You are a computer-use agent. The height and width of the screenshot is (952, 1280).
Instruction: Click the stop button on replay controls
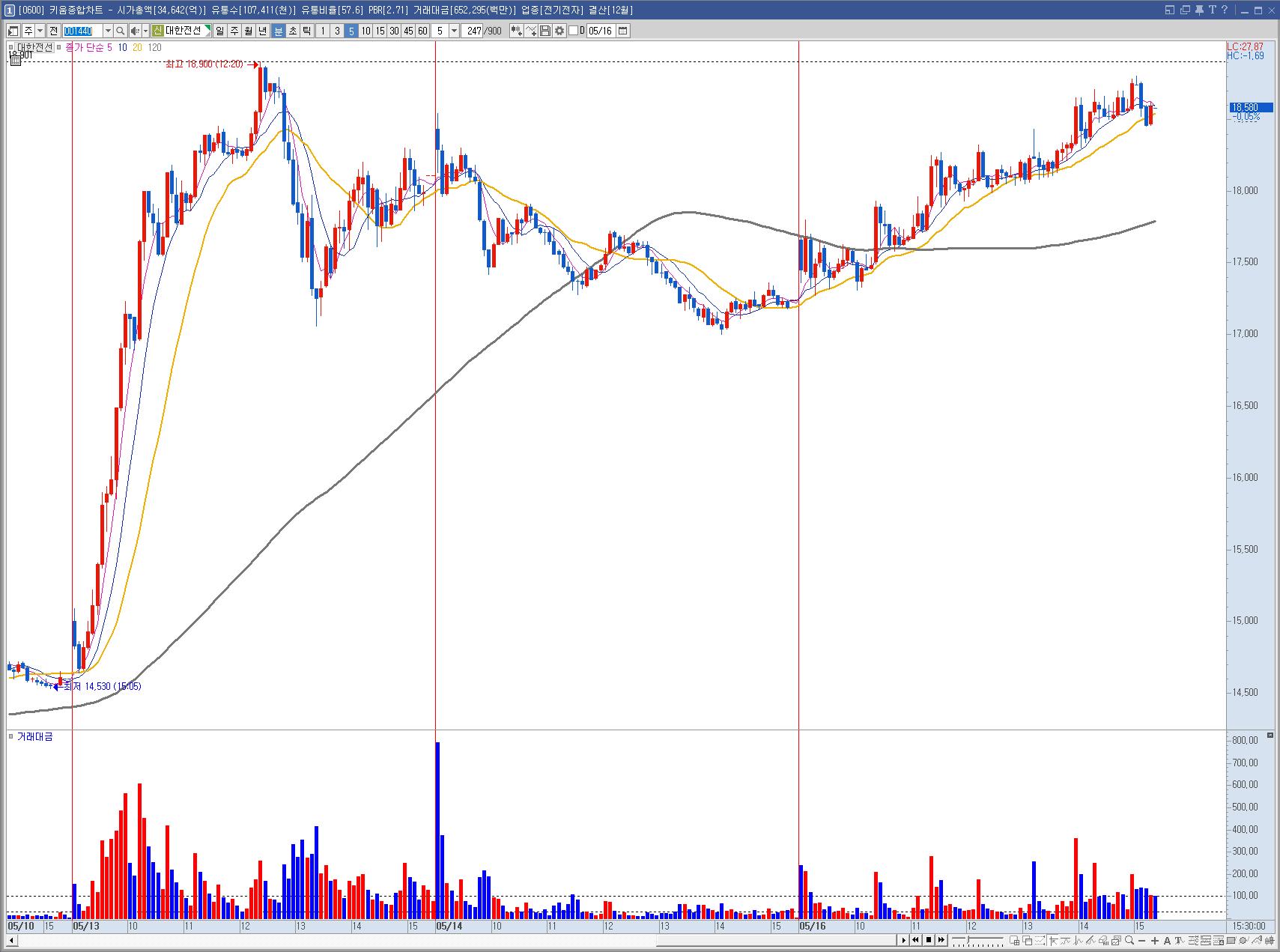(x=929, y=940)
